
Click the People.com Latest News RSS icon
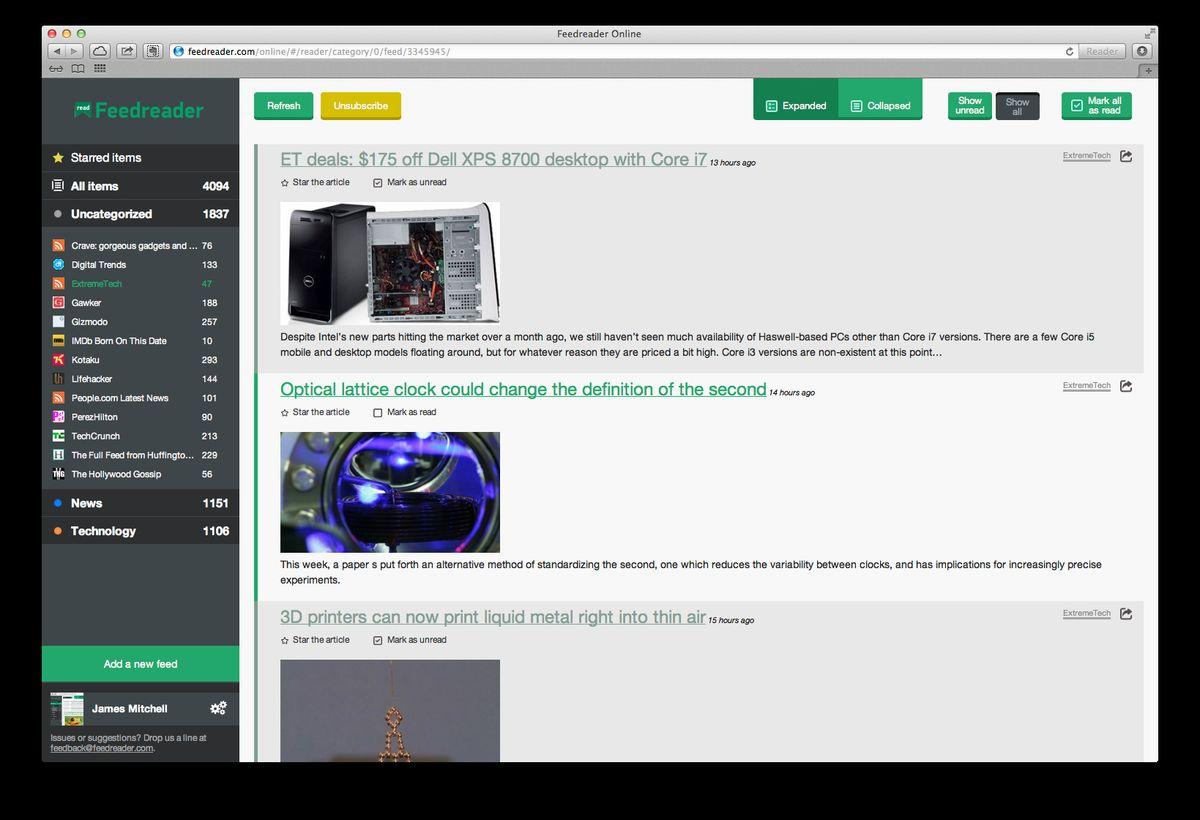pyautogui.click(x=59, y=398)
